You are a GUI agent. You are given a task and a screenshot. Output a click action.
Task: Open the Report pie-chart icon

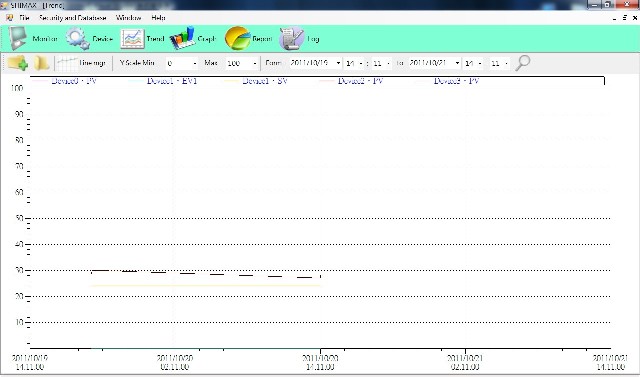pyautogui.click(x=237, y=38)
